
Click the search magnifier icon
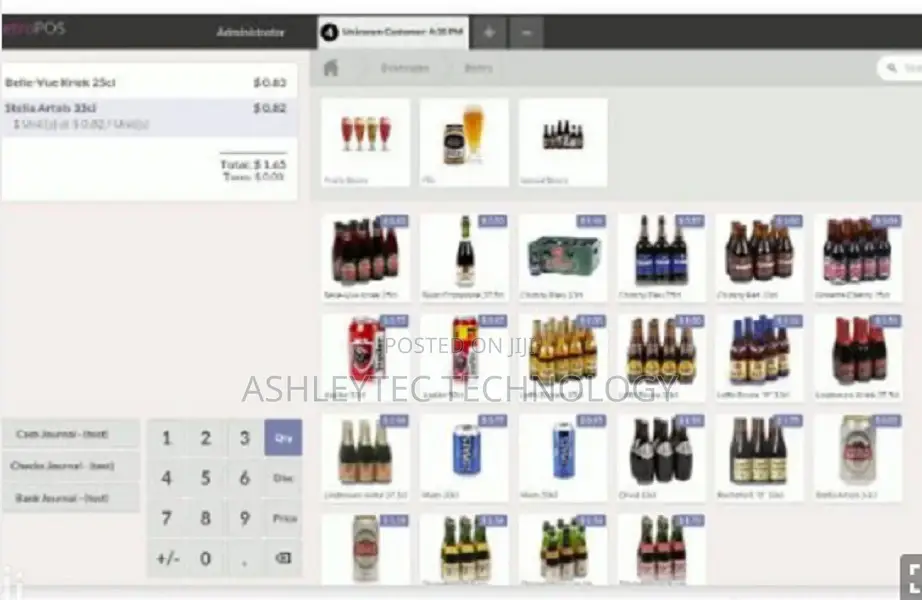point(892,68)
